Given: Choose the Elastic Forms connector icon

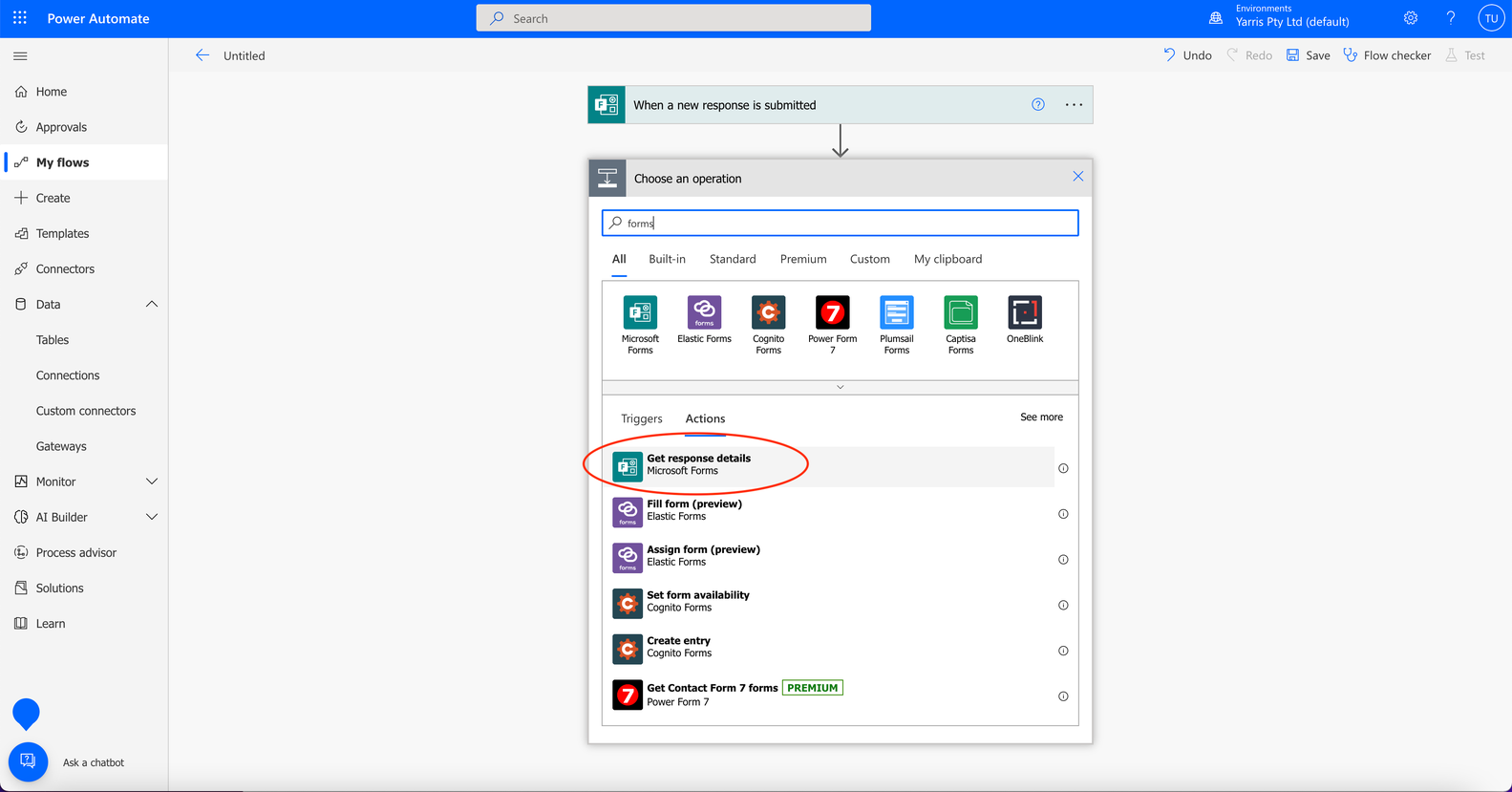Looking at the screenshot, I should (704, 312).
